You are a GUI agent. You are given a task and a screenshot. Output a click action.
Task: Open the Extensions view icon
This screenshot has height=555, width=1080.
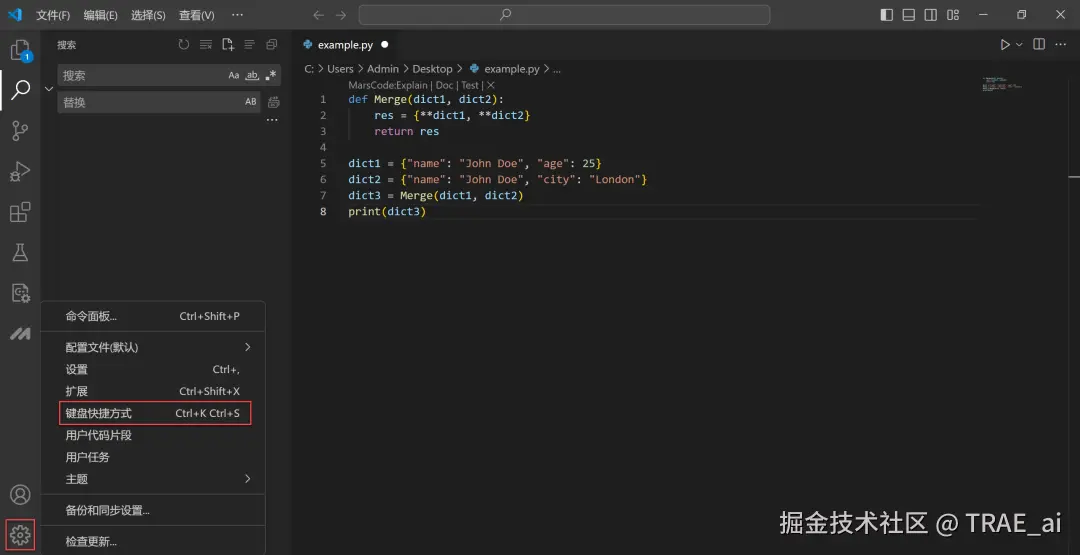20,212
